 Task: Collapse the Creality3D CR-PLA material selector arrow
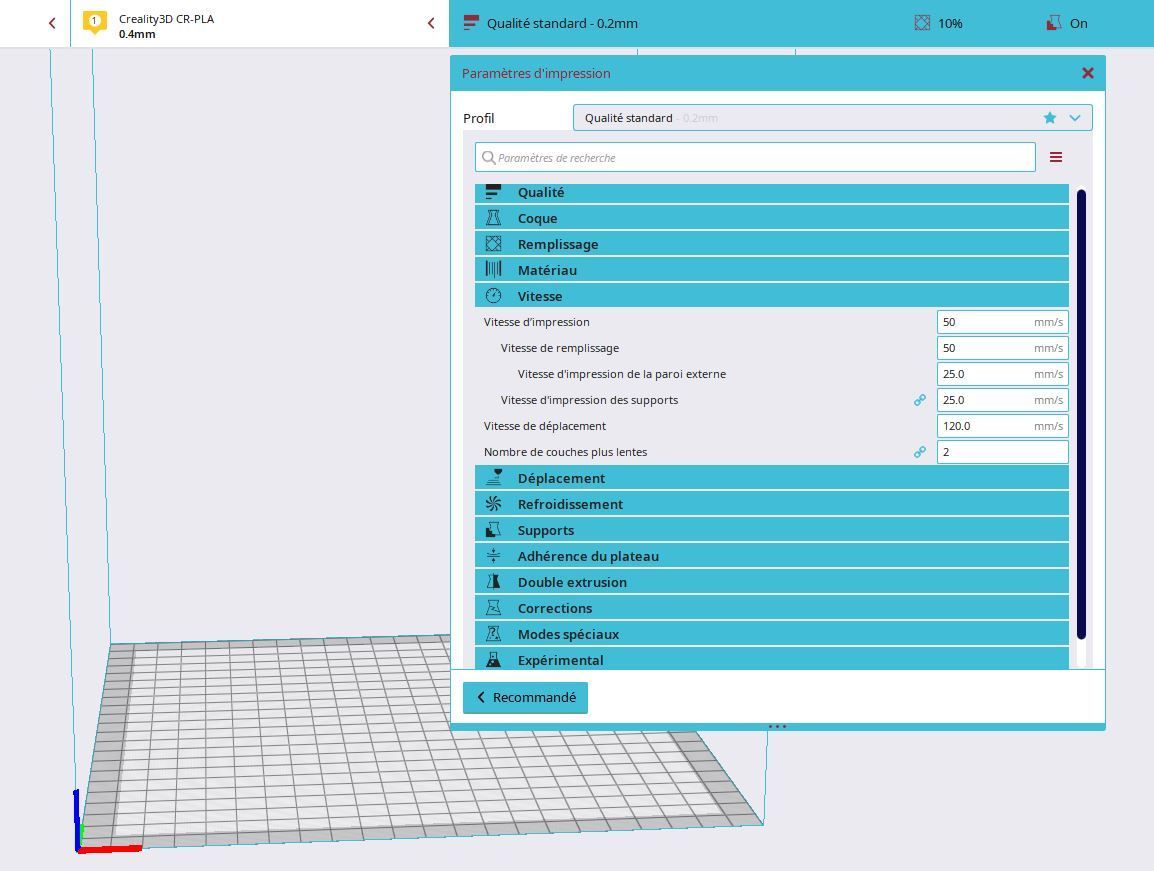431,23
